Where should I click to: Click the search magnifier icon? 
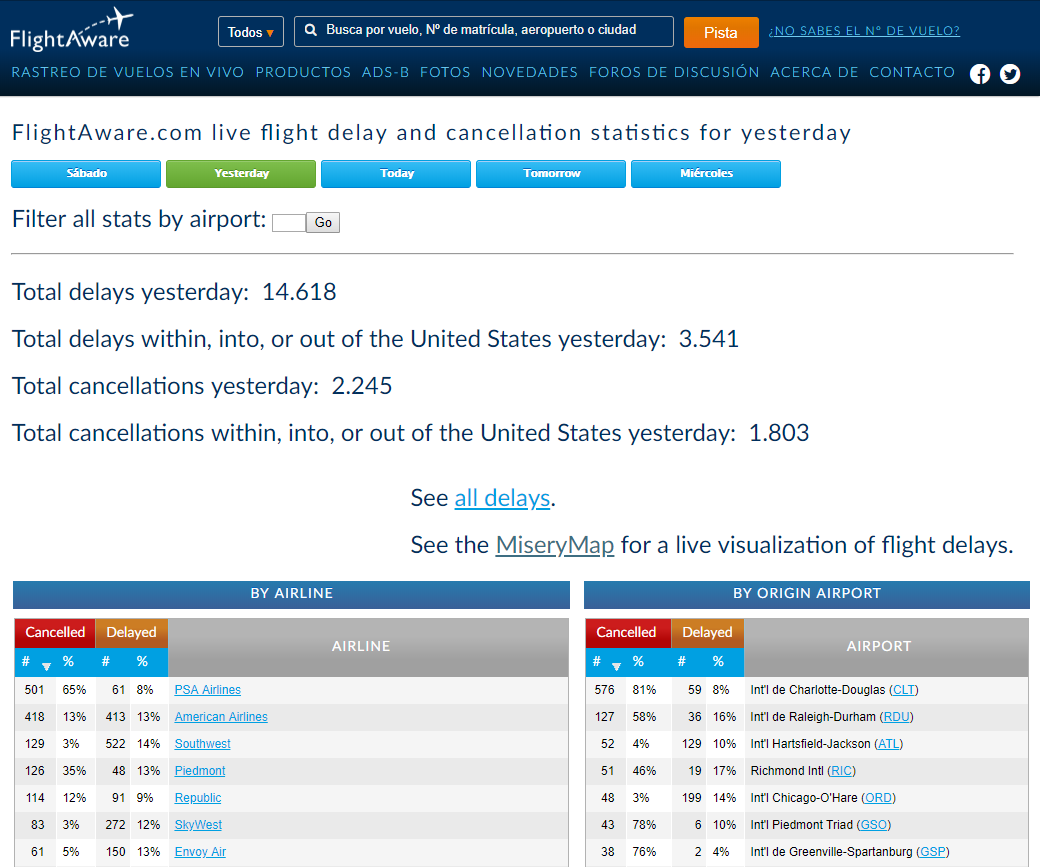click(x=310, y=31)
